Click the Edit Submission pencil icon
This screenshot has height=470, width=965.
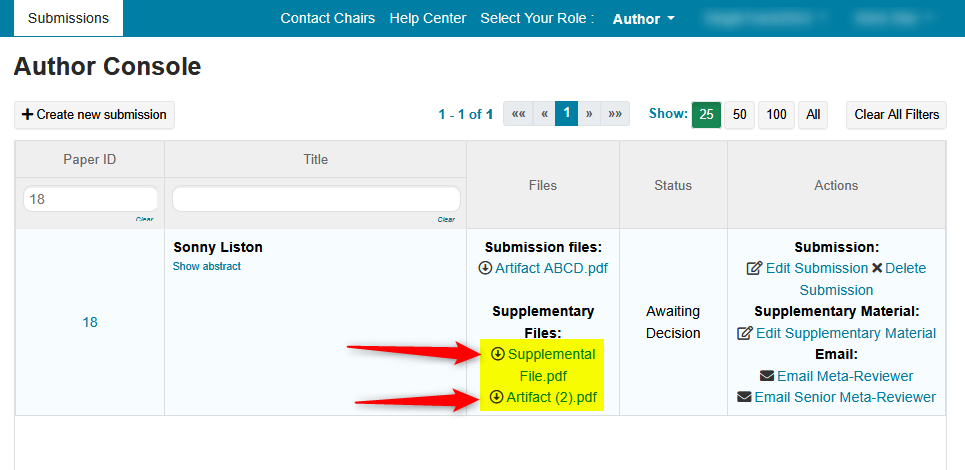(x=755, y=268)
